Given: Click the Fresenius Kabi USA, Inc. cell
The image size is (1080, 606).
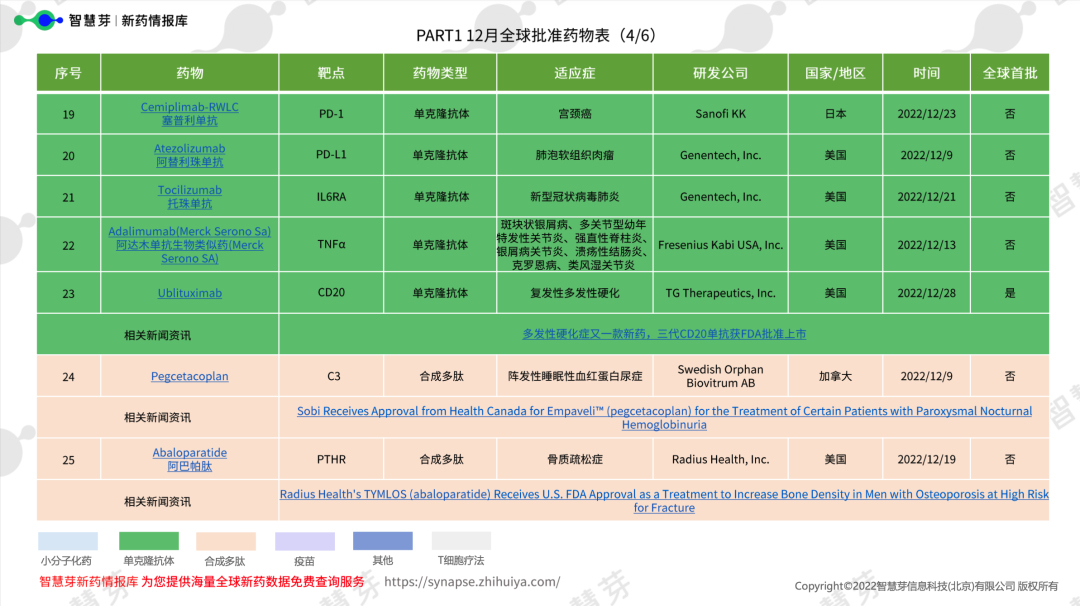Looking at the screenshot, I should [x=720, y=244].
